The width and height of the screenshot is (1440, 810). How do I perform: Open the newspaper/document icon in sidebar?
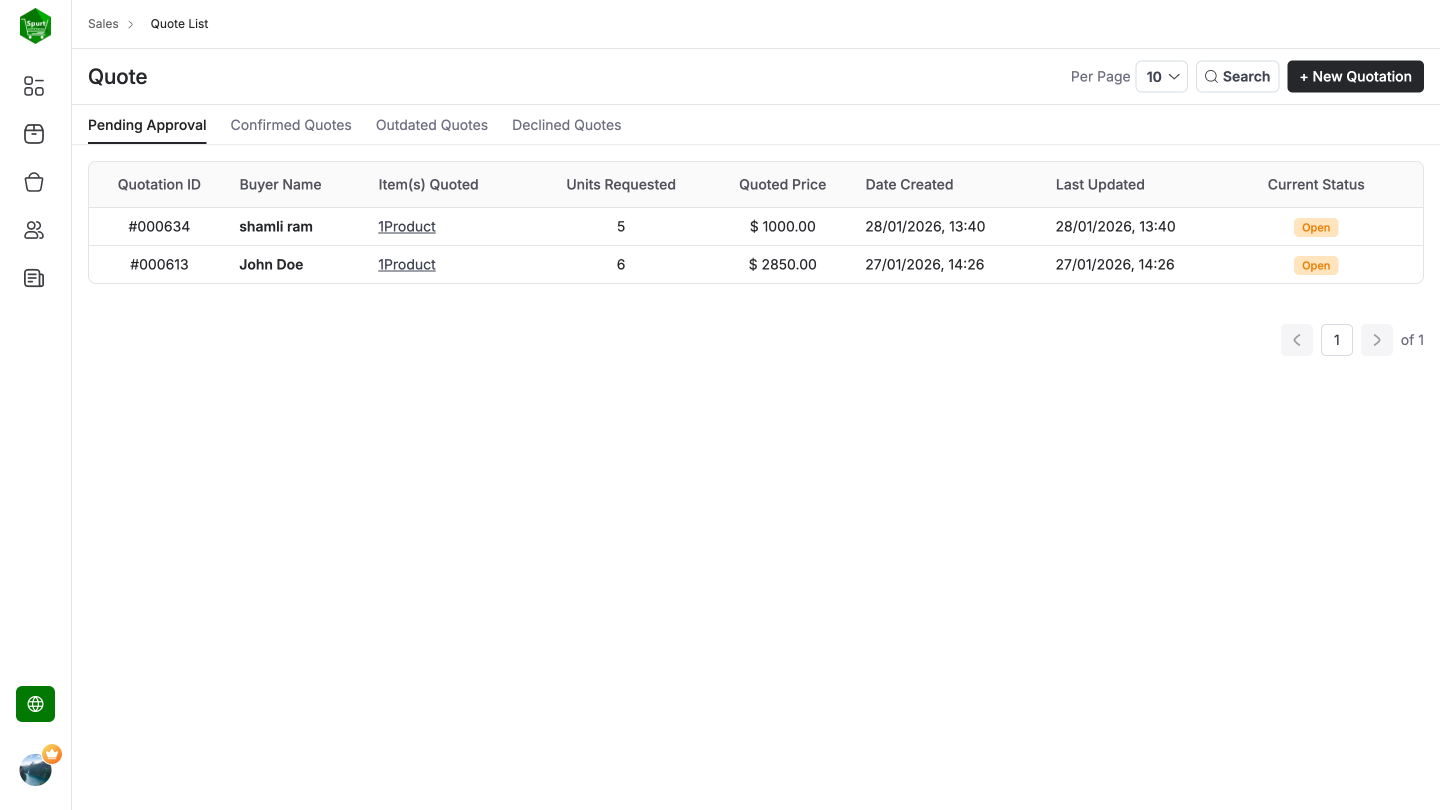[x=34, y=278]
